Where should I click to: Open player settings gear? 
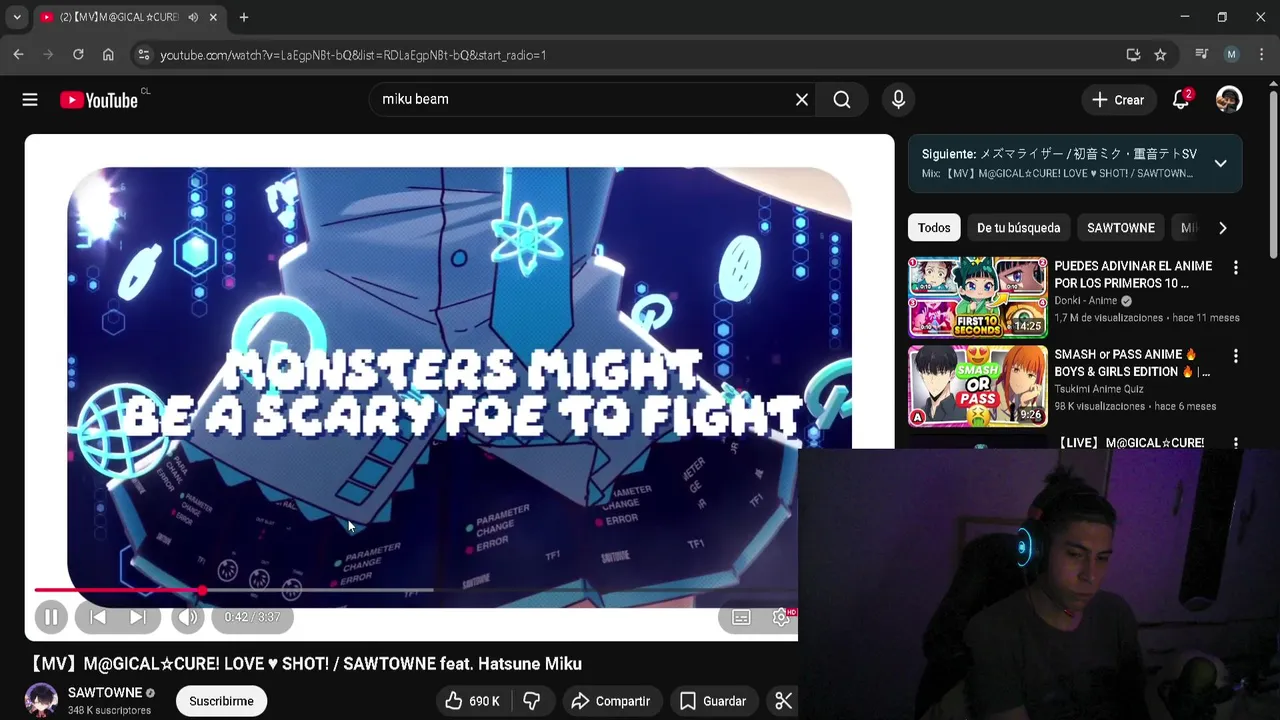pos(782,618)
